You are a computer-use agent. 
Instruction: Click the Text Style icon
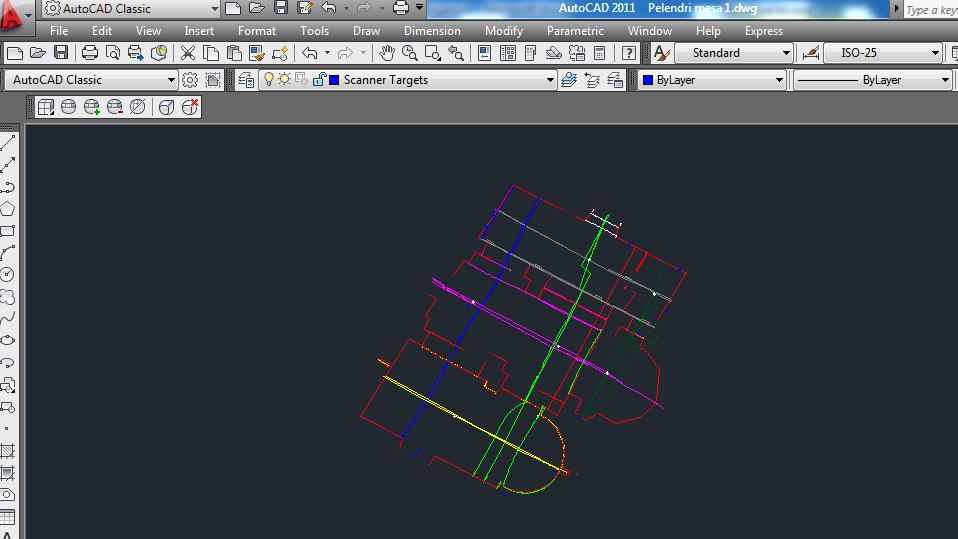[x=661, y=53]
